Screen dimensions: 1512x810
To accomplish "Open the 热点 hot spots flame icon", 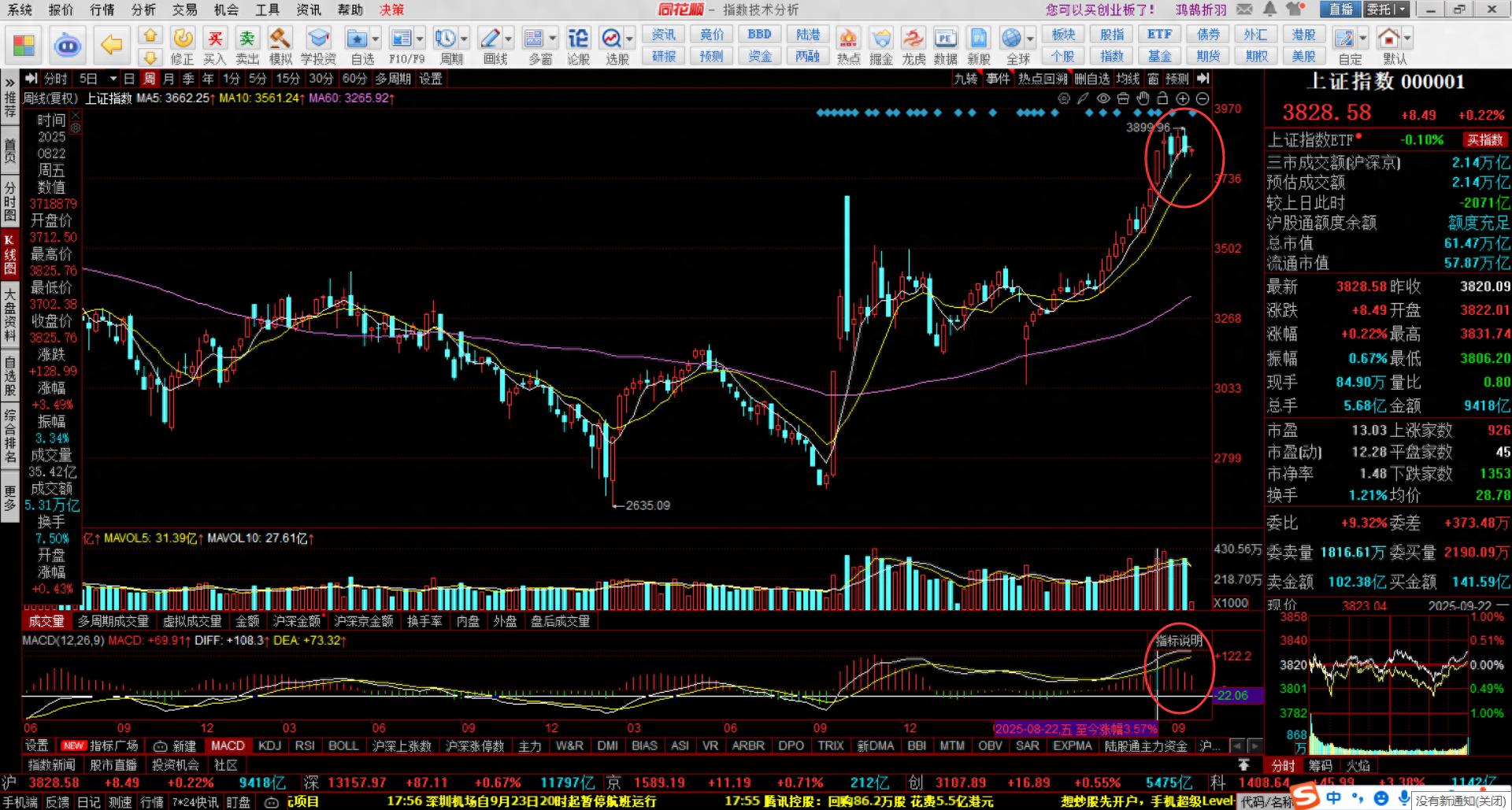I will point(848,46).
